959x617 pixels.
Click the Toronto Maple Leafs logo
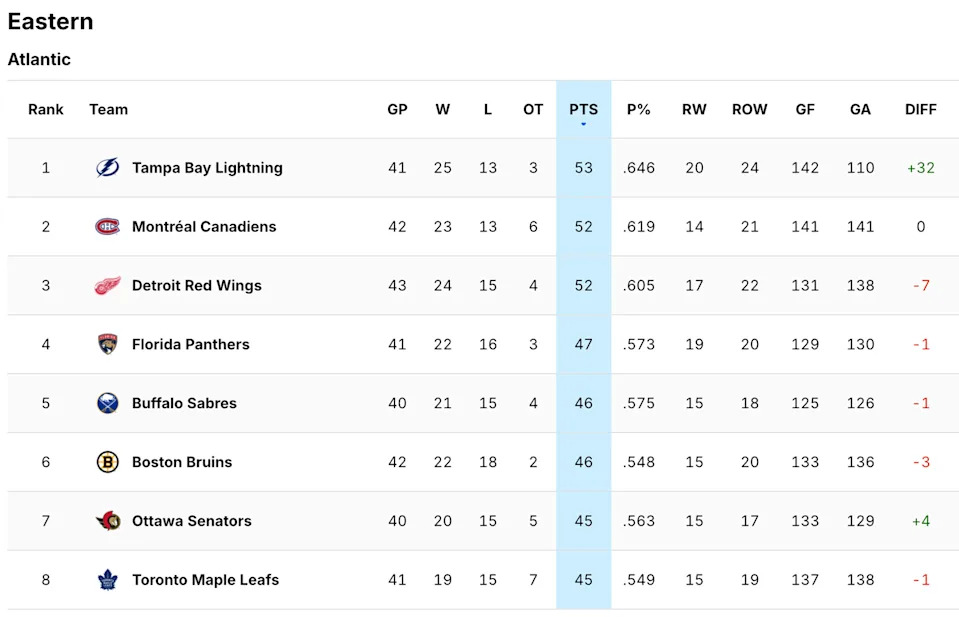click(107, 580)
